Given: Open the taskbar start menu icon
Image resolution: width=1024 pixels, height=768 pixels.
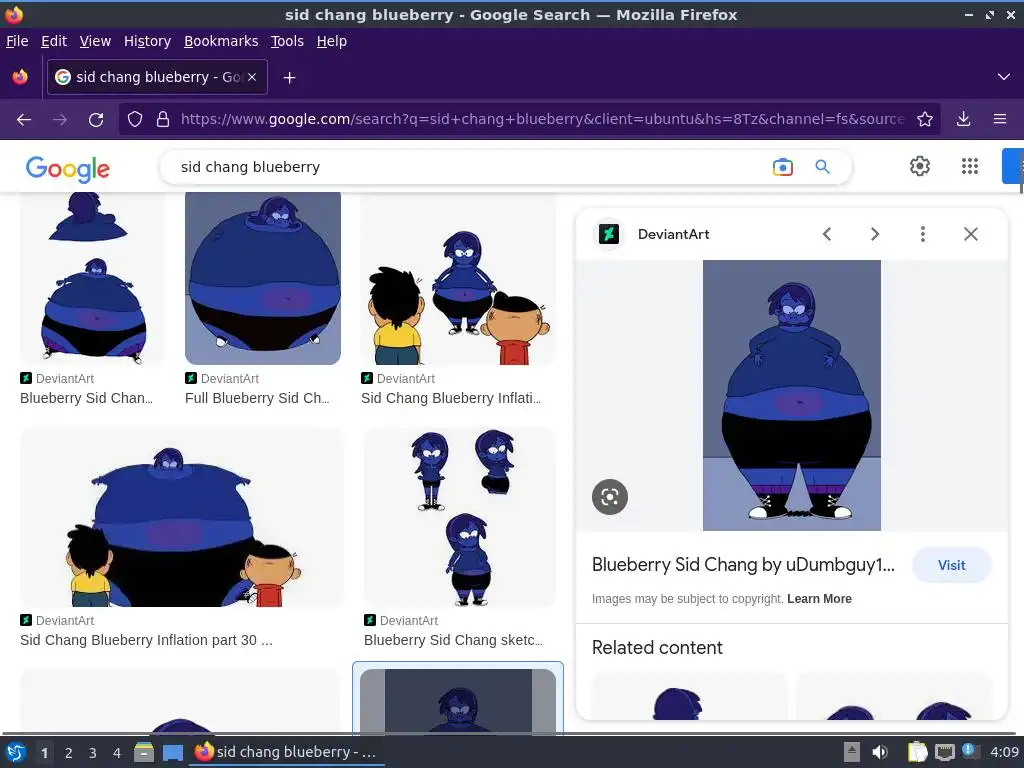Looking at the screenshot, I should 16,752.
